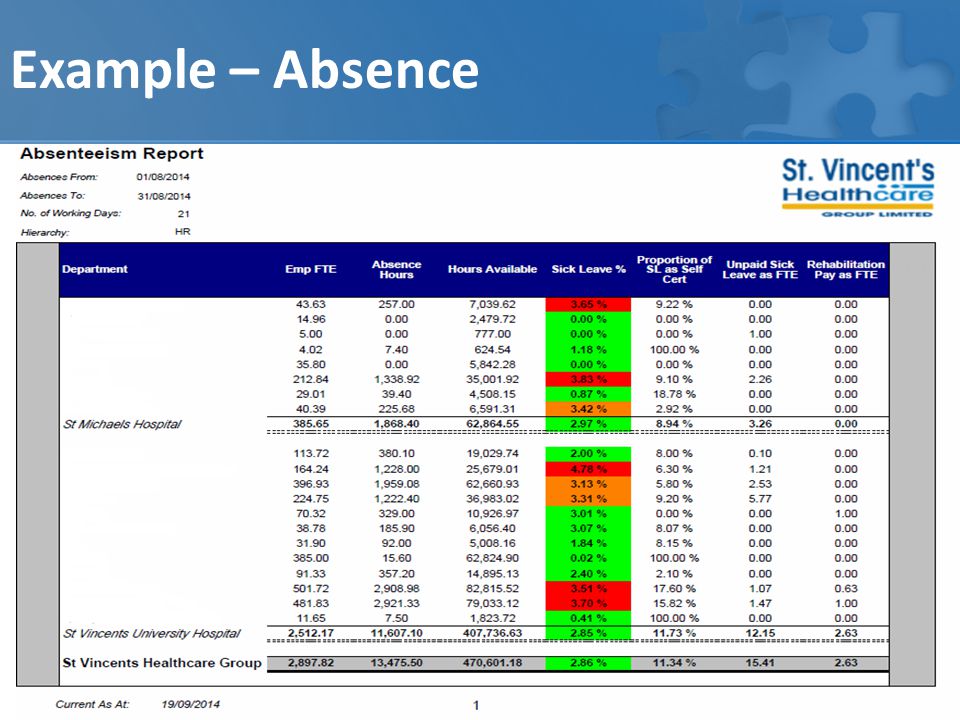This screenshot has height=720, width=960.
Task: Click the green 2.86 % group total cell
Action: pos(588,663)
